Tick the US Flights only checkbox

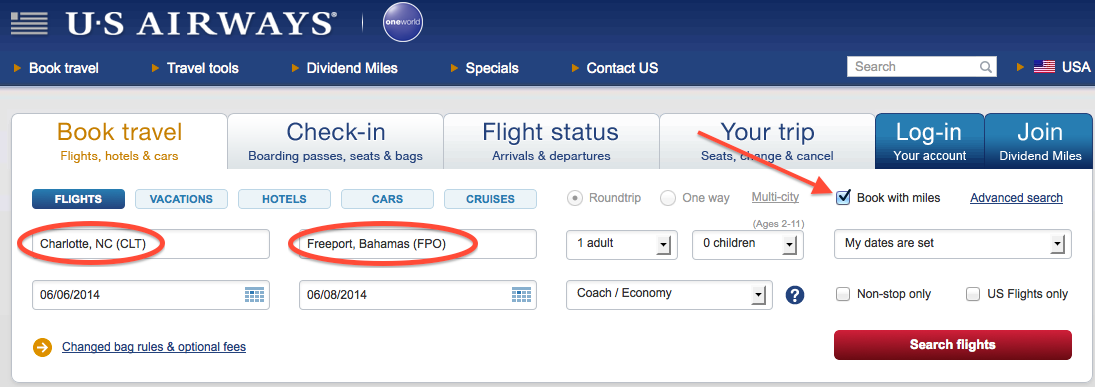[x=973, y=294]
